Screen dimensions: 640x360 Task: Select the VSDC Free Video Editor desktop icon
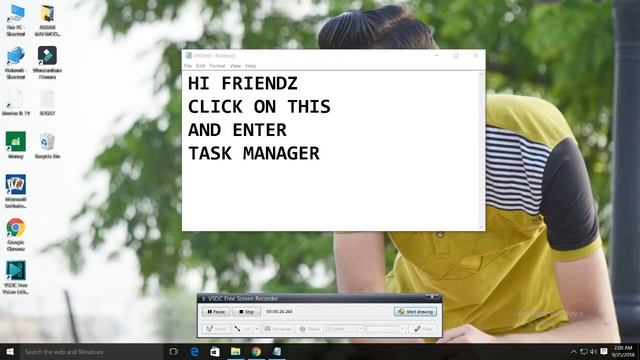[x=16, y=278]
